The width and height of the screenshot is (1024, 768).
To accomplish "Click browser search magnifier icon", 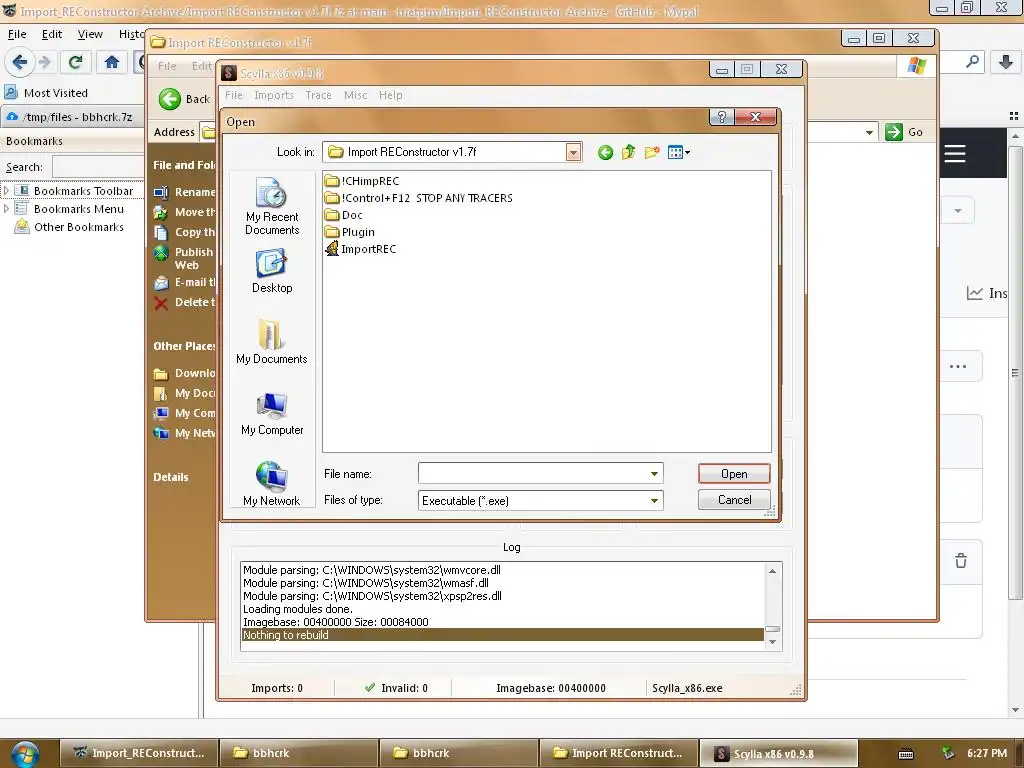I will click(x=972, y=62).
